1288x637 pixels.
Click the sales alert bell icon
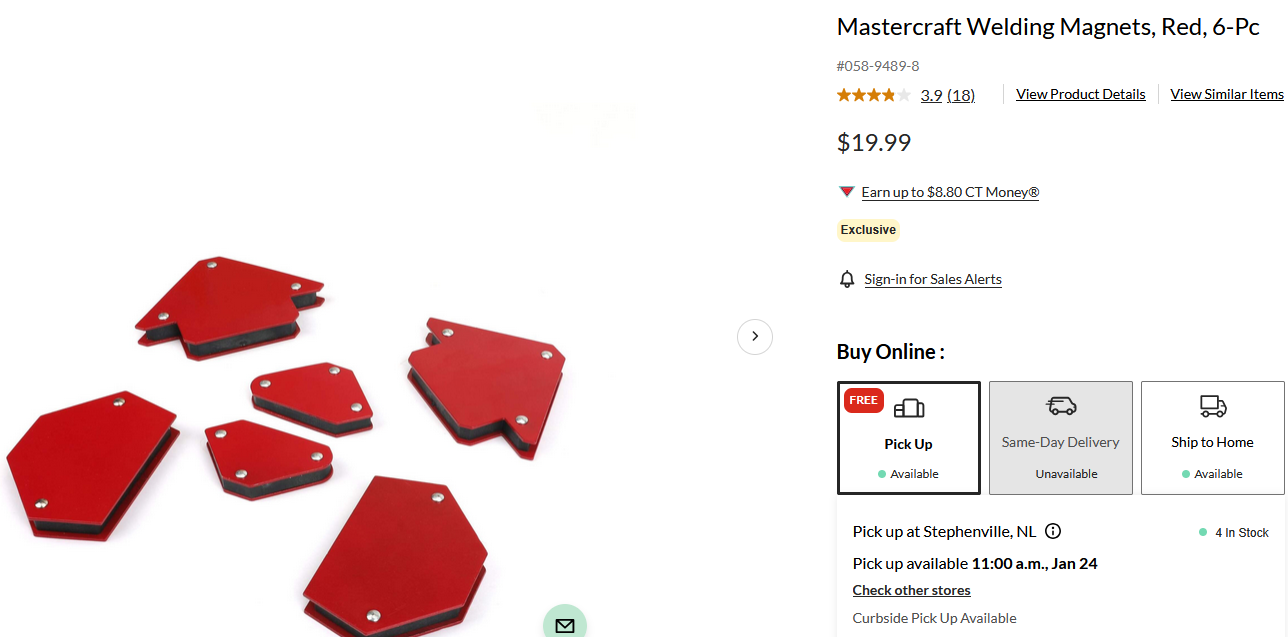pyautogui.click(x=847, y=279)
